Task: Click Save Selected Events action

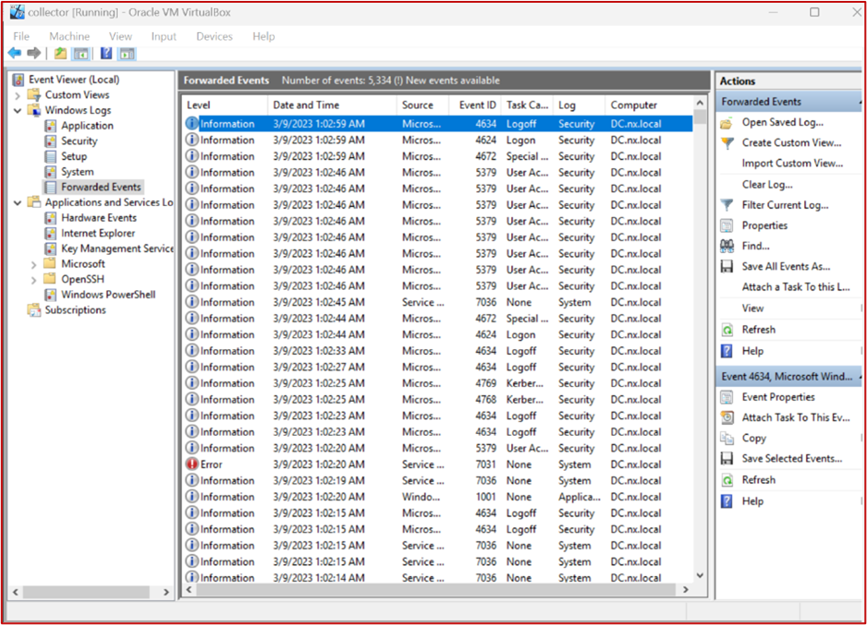Action: [x=792, y=459]
